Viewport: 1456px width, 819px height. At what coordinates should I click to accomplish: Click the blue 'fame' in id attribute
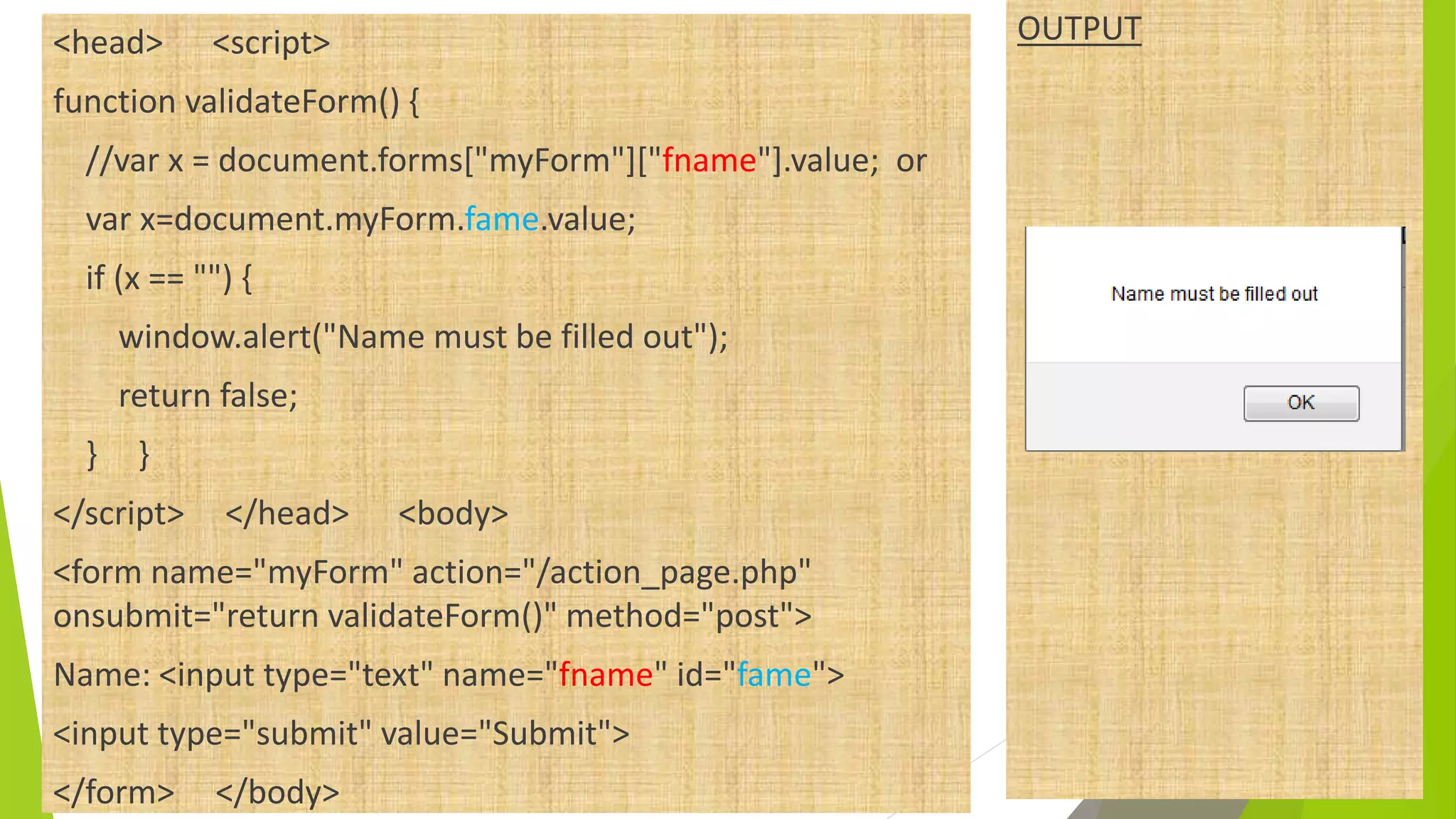[x=774, y=675]
